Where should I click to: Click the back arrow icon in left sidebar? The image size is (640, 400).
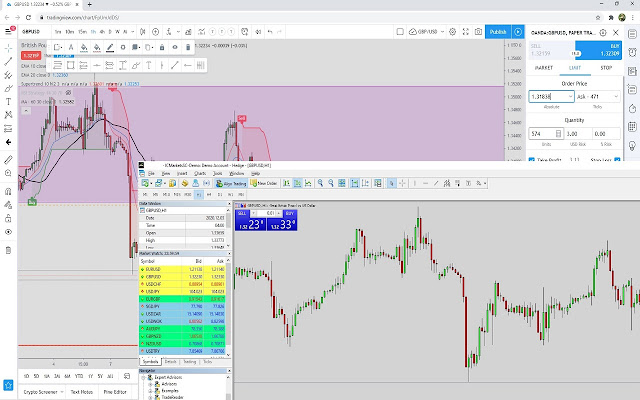click(x=8, y=142)
